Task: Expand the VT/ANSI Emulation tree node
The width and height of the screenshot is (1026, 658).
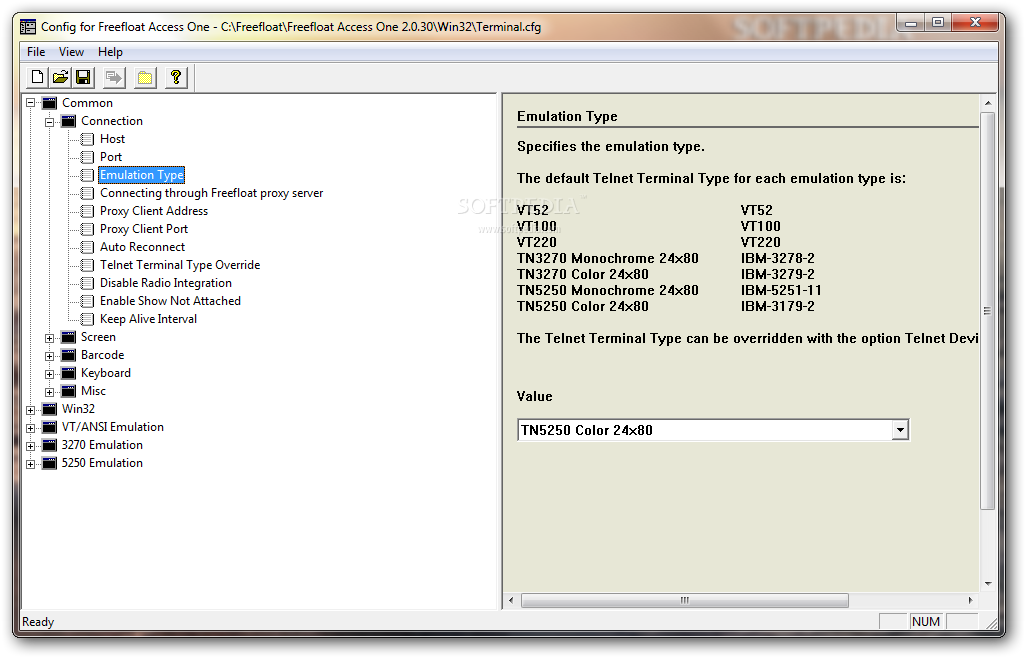Action: 30,428
